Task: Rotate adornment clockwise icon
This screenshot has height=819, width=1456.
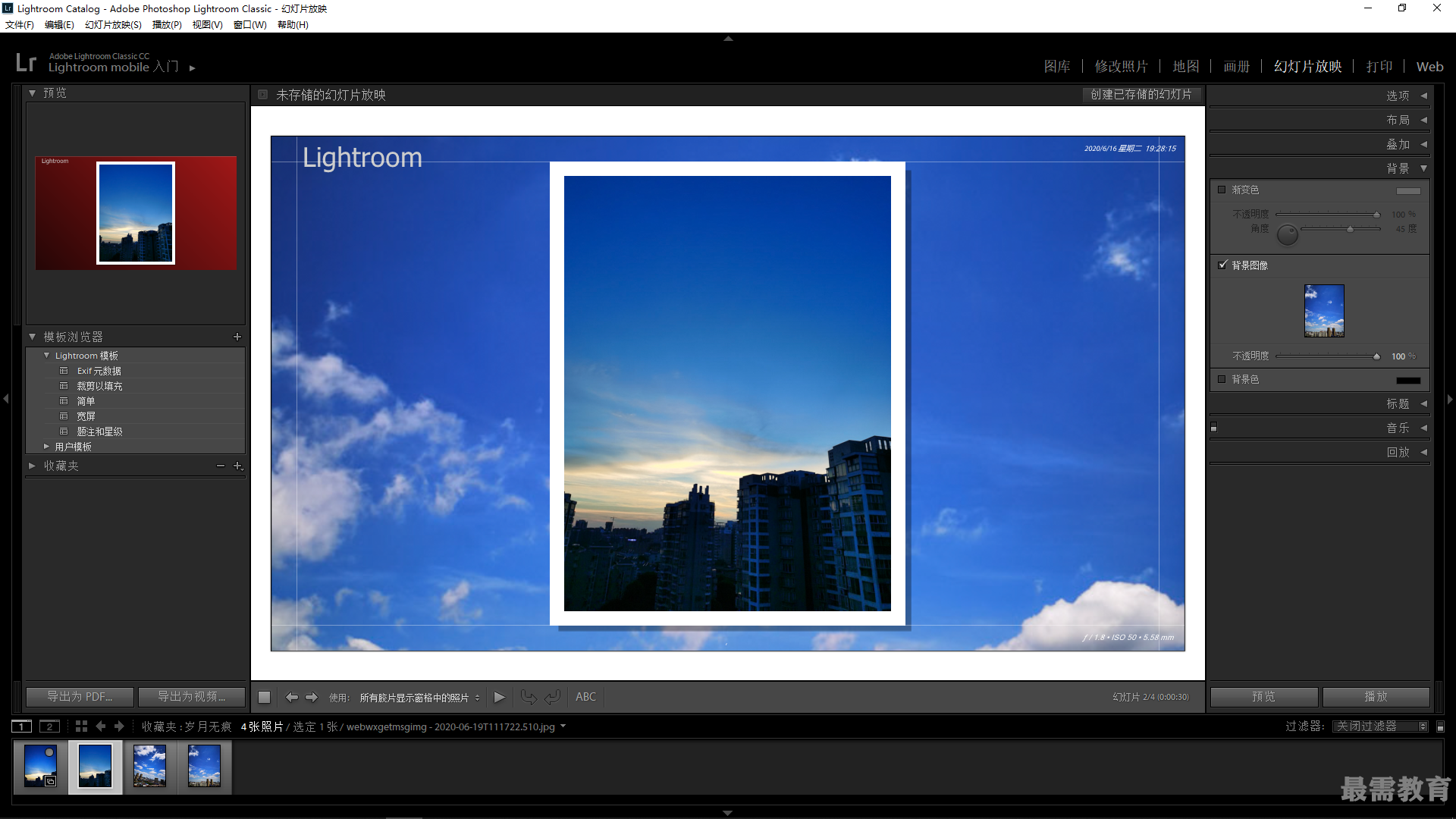Action: (553, 697)
